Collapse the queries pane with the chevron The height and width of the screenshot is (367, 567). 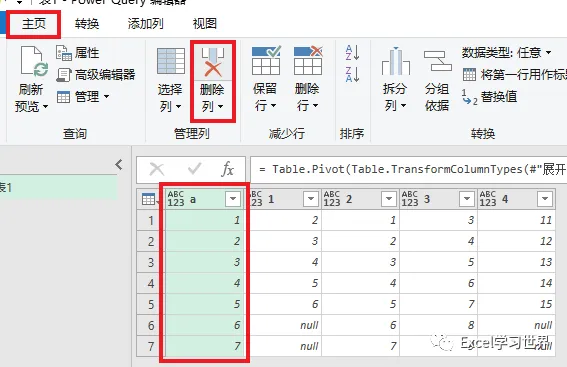tap(119, 165)
